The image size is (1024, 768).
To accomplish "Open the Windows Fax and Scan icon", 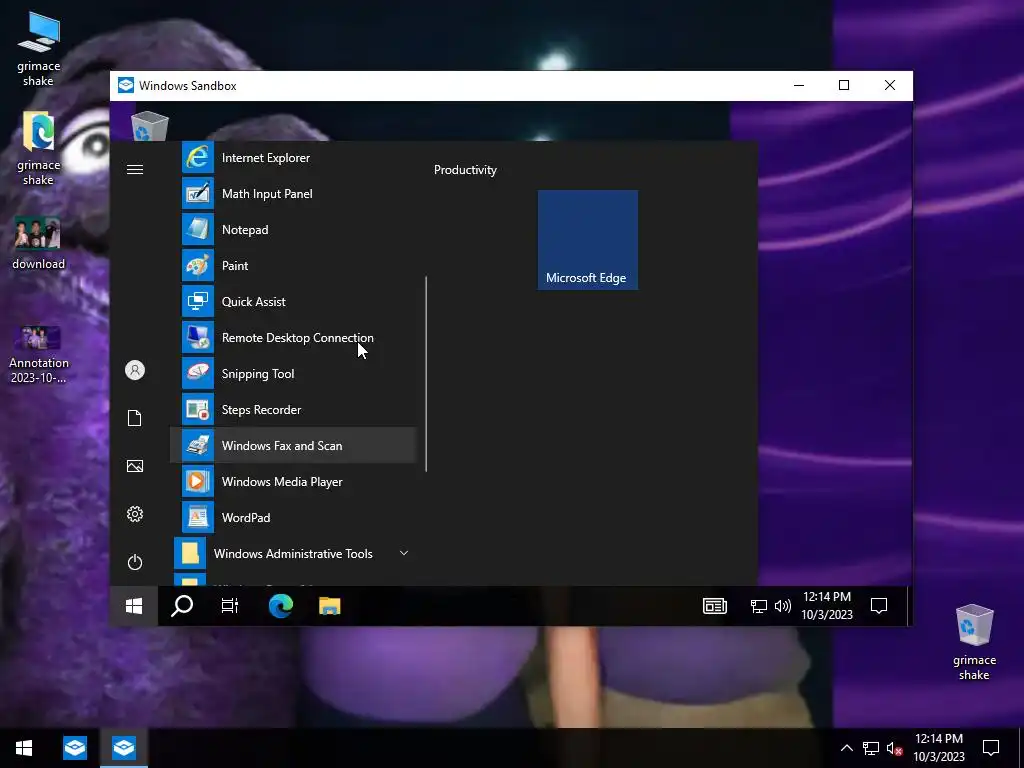I will click(x=197, y=445).
